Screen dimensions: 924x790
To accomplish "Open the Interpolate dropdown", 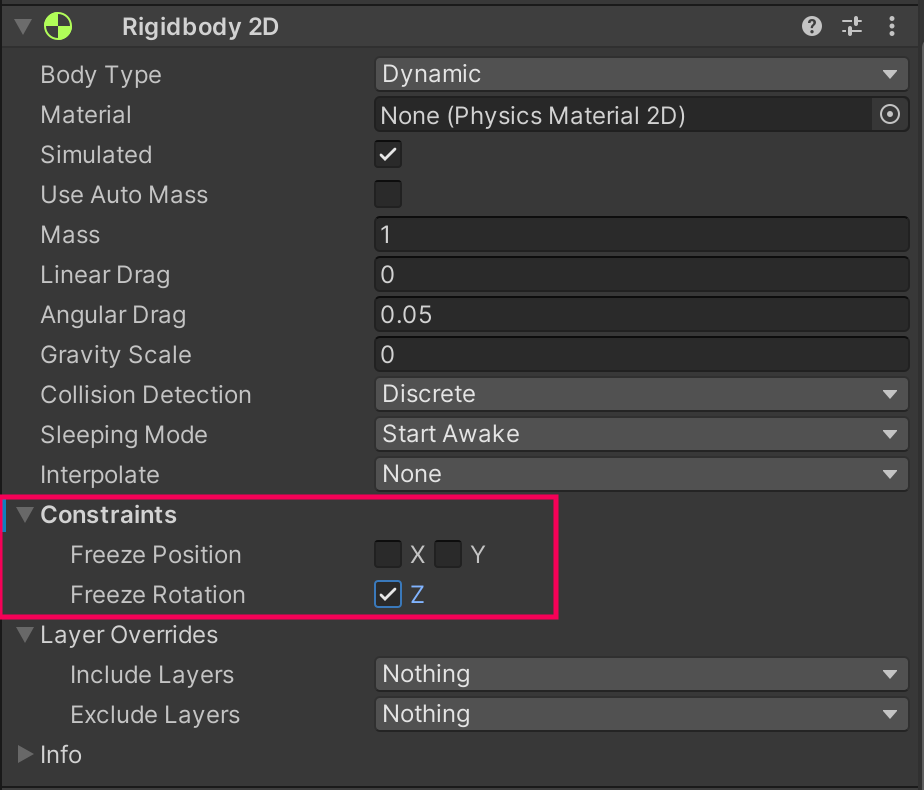I will tap(641, 475).
